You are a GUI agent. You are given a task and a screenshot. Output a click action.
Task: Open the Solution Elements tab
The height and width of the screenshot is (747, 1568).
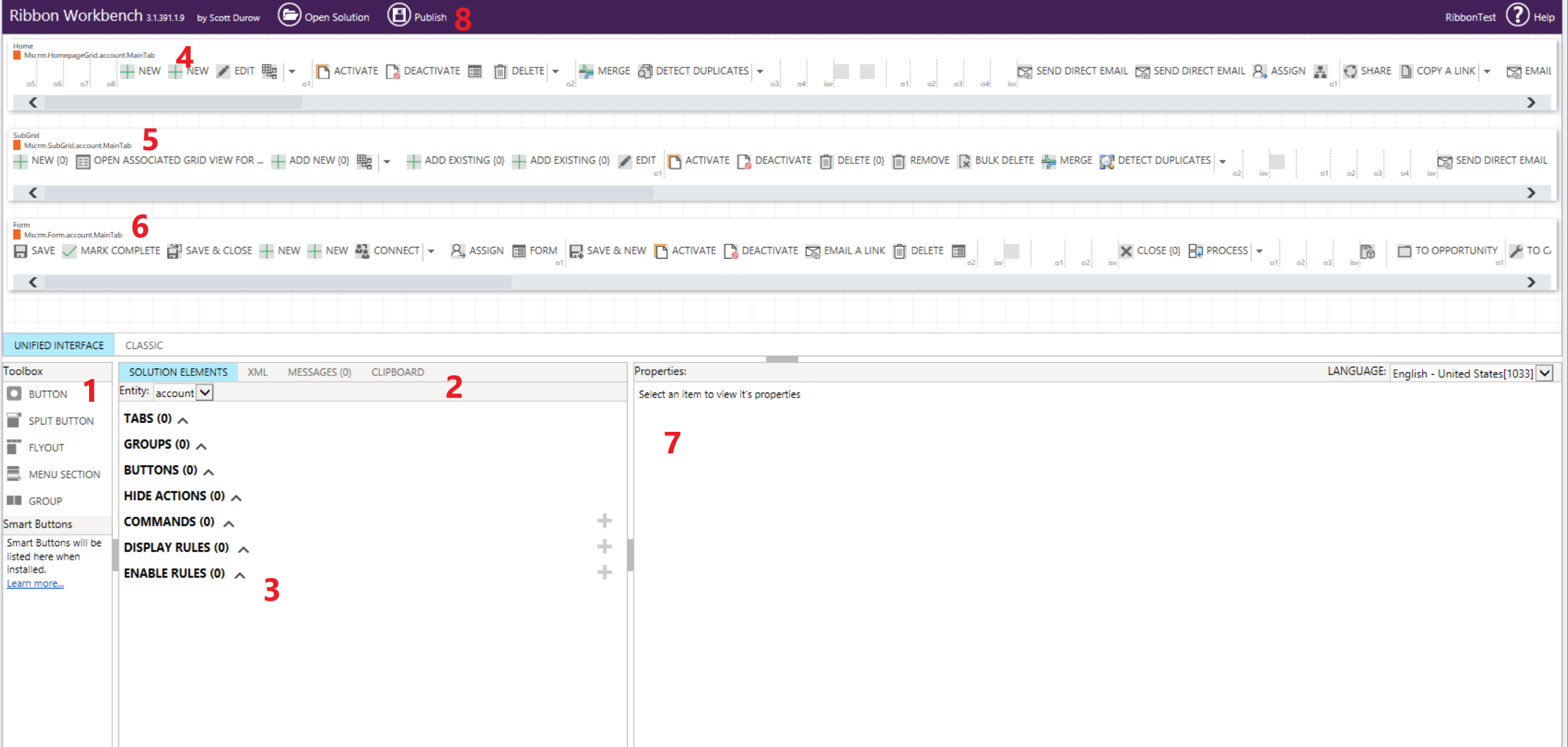178,372
